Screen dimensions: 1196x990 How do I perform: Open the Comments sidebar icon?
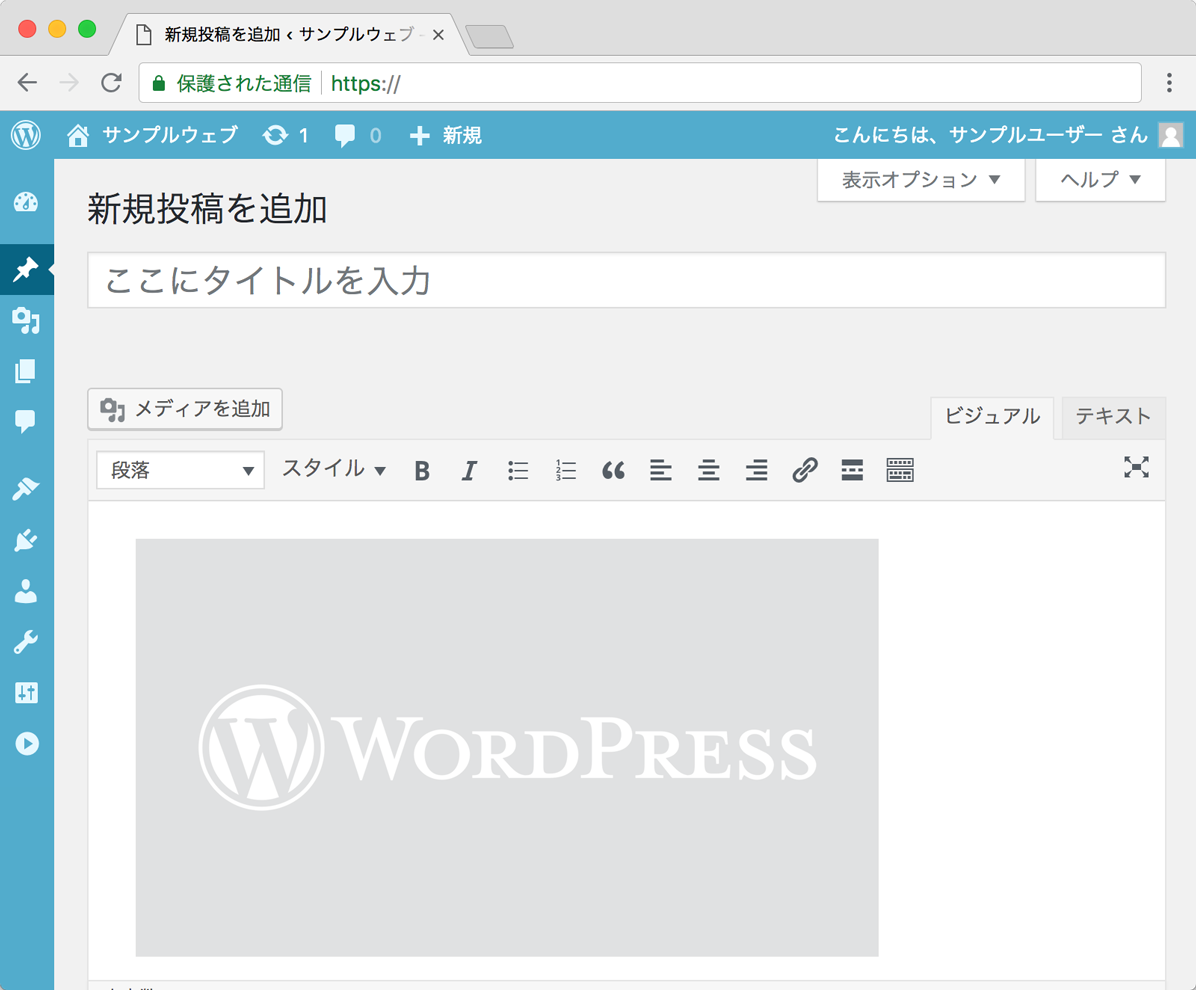26,421
